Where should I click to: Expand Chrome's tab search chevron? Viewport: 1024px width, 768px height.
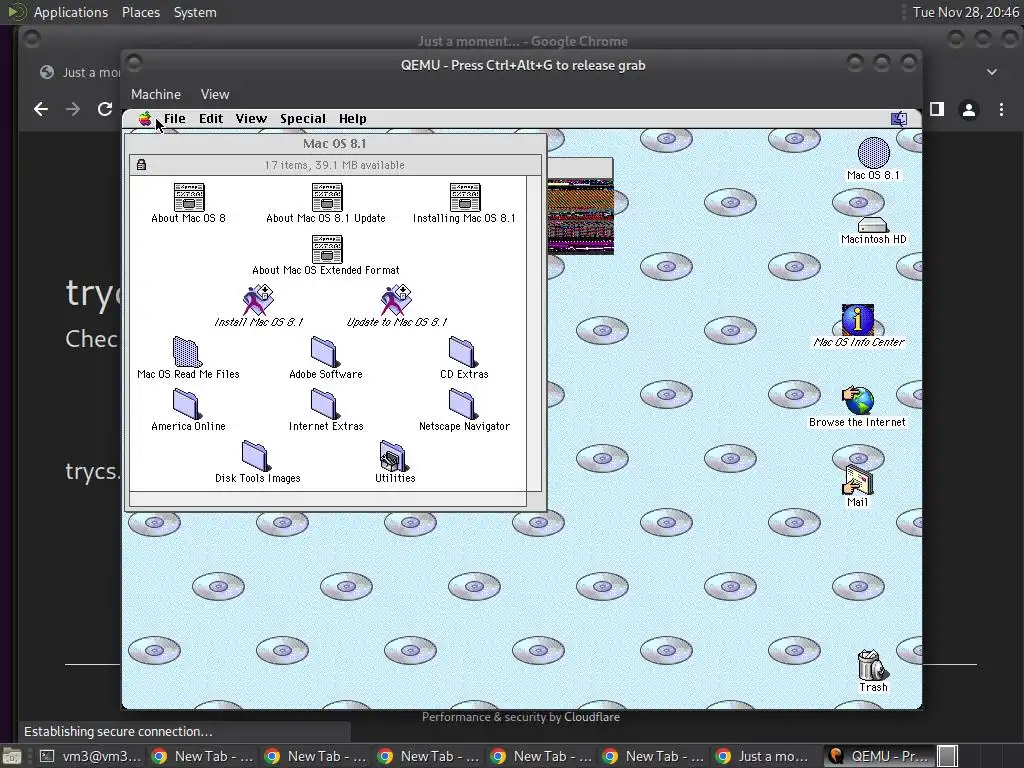click(992, 72)
